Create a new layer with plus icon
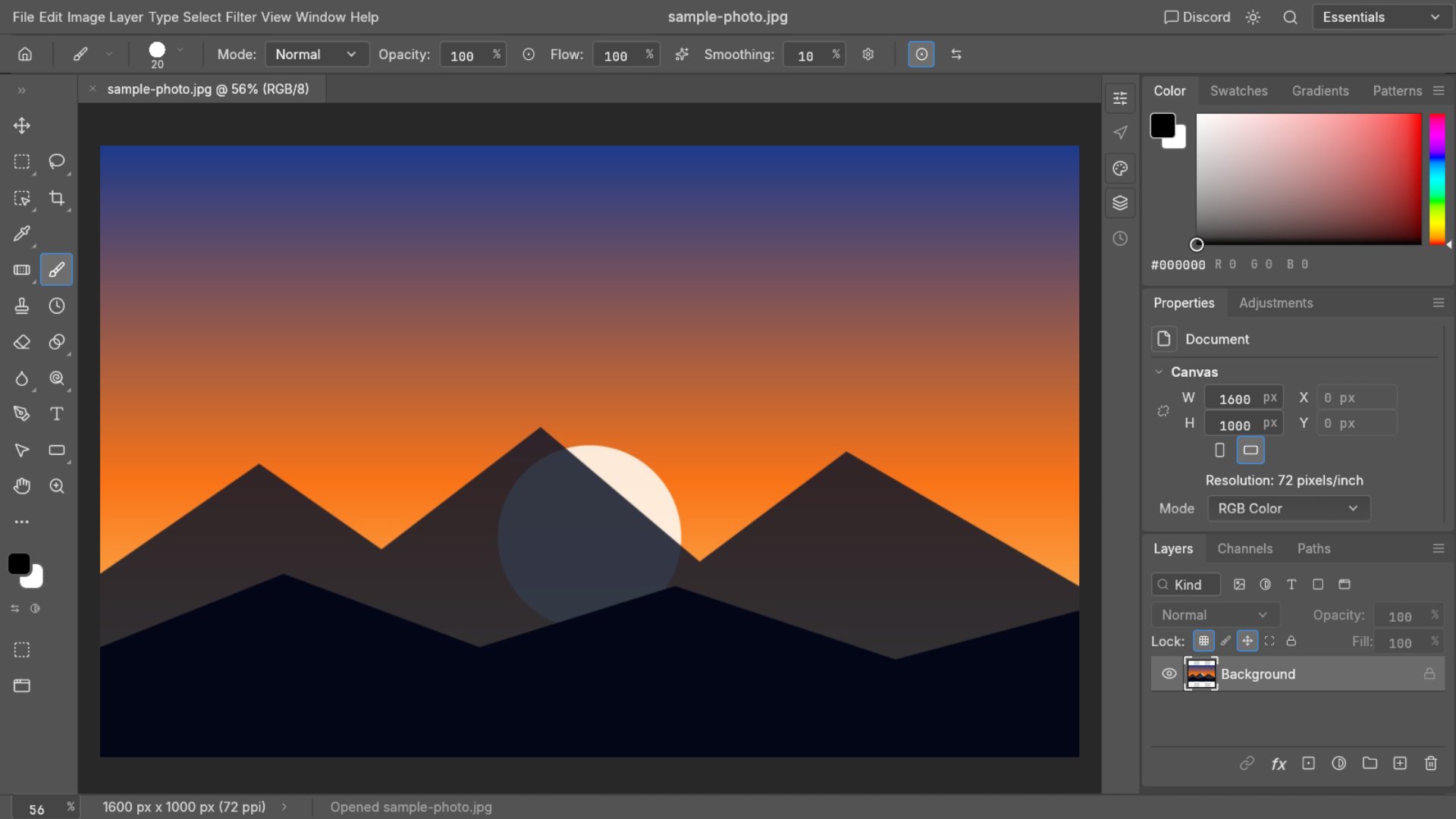Image resolution: width=1456 pixels, height=819 pixels. 1400,764
